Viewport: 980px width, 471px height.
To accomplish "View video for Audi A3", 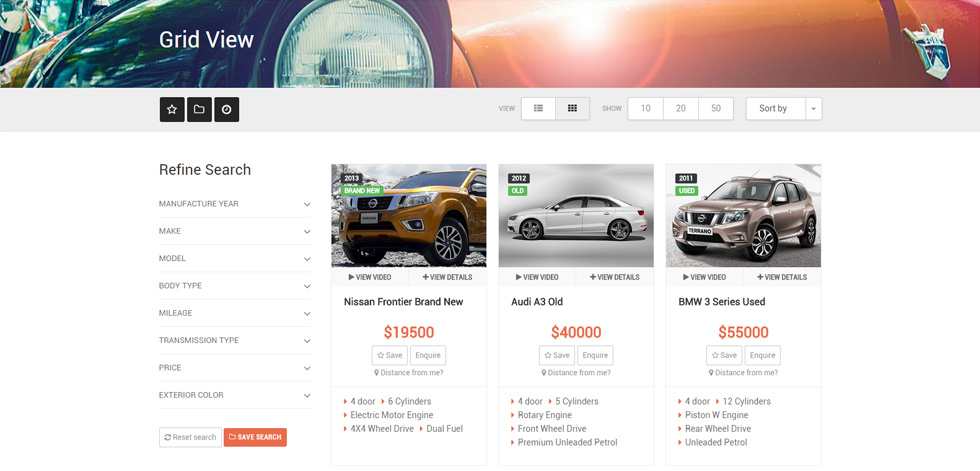I will tap(538, 277).
